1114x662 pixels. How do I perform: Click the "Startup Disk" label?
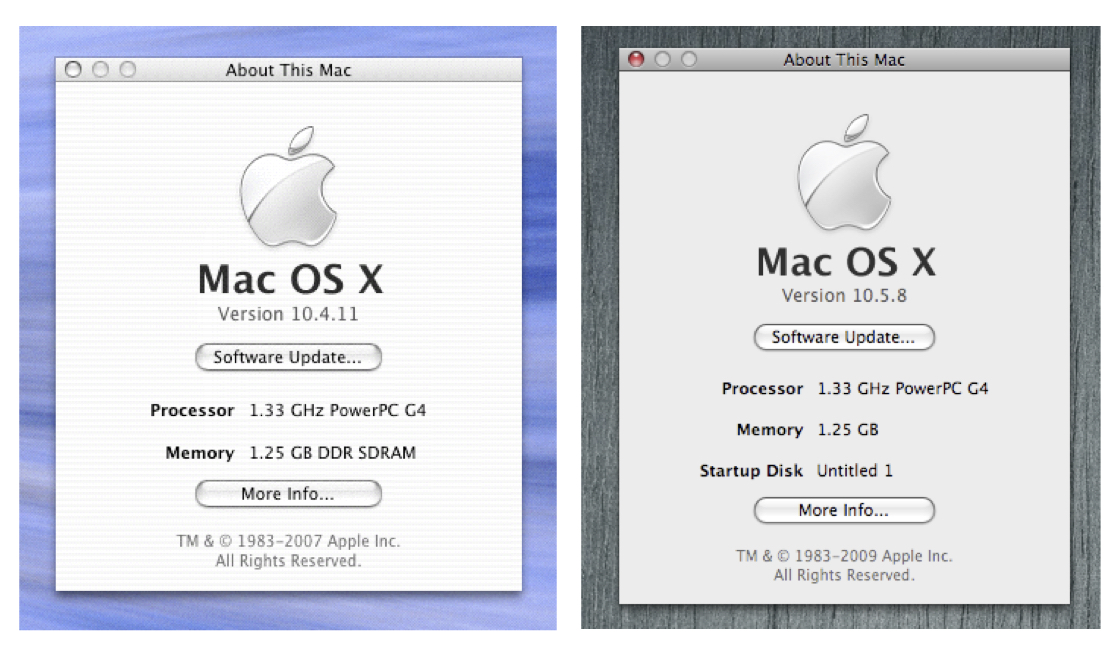[751, 471]
